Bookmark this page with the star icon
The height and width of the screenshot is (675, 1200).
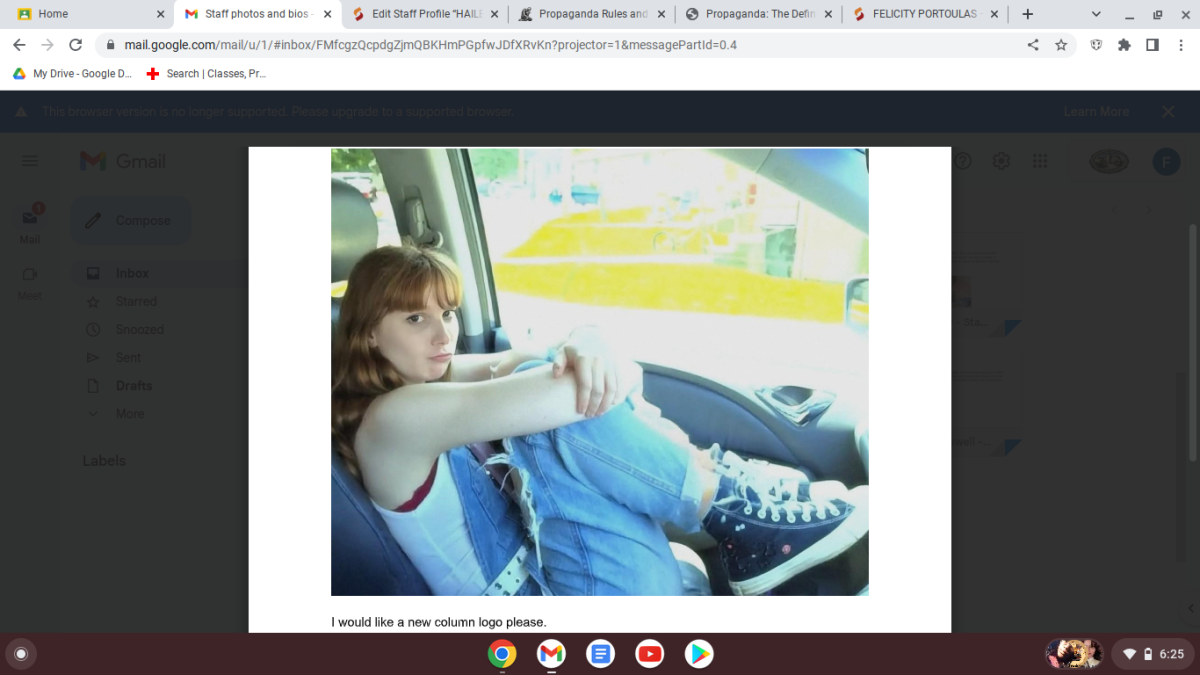(x=1061, y=45)
